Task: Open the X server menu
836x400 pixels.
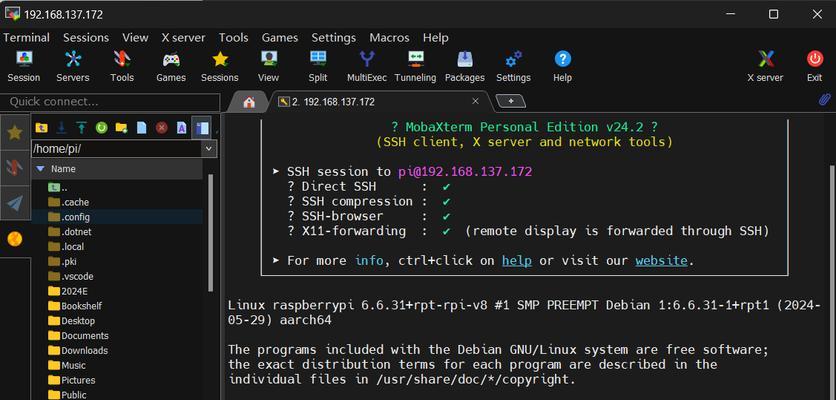Action: pyautogui.click(x=183, y=38)
